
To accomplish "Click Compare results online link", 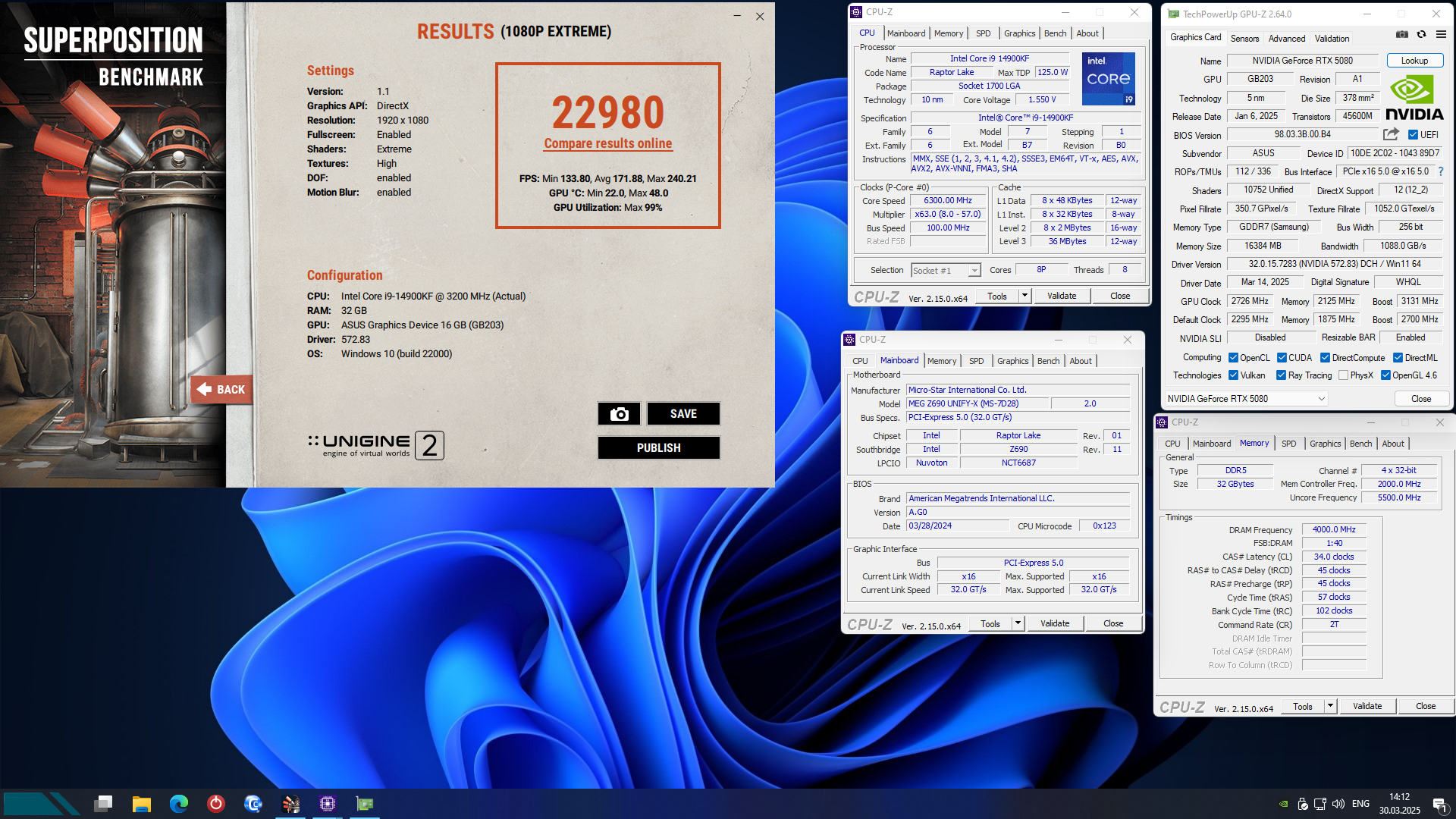I will click(x=607, y=143).
